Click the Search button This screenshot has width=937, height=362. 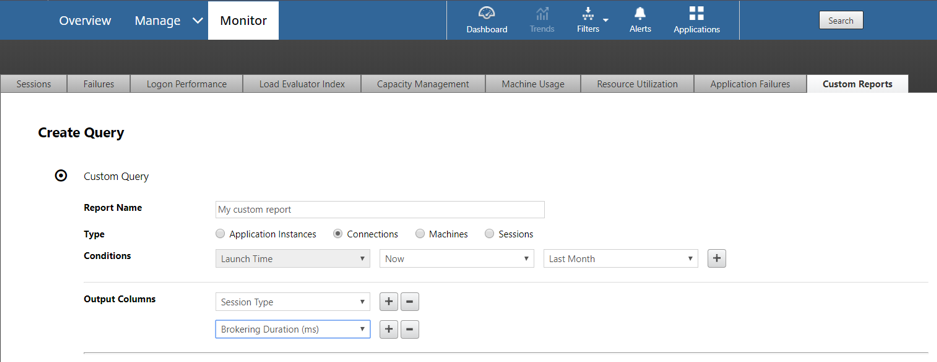841,20
